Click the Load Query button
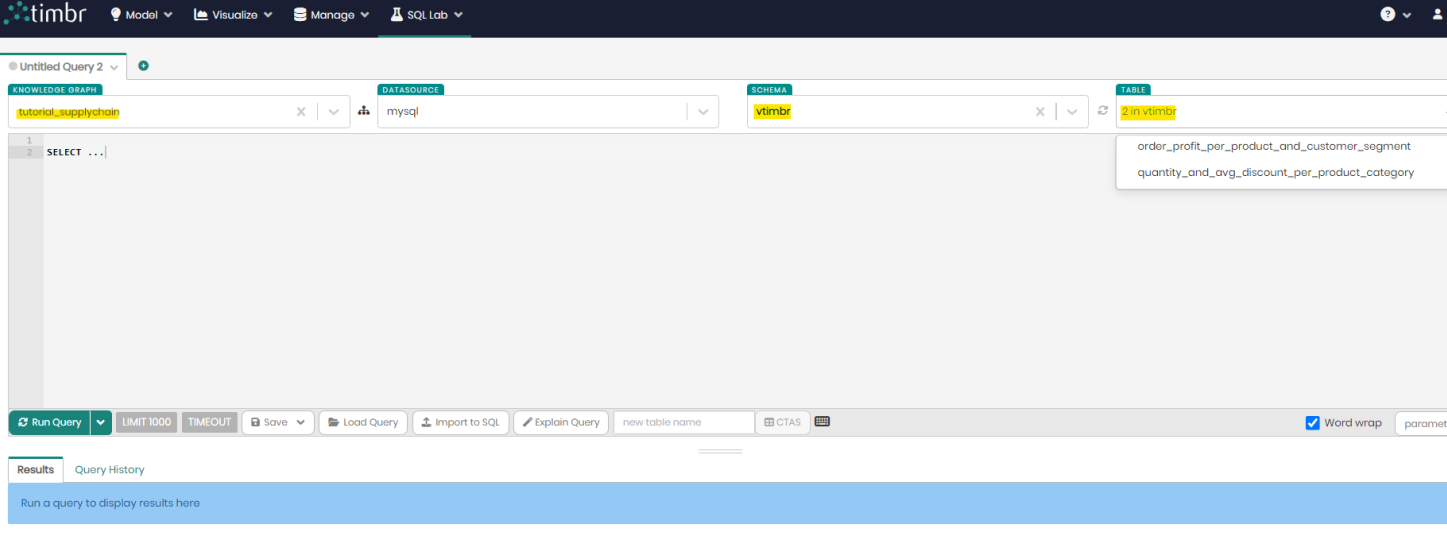The width and height of the screenshot is (1447, 533). point(363,422)
